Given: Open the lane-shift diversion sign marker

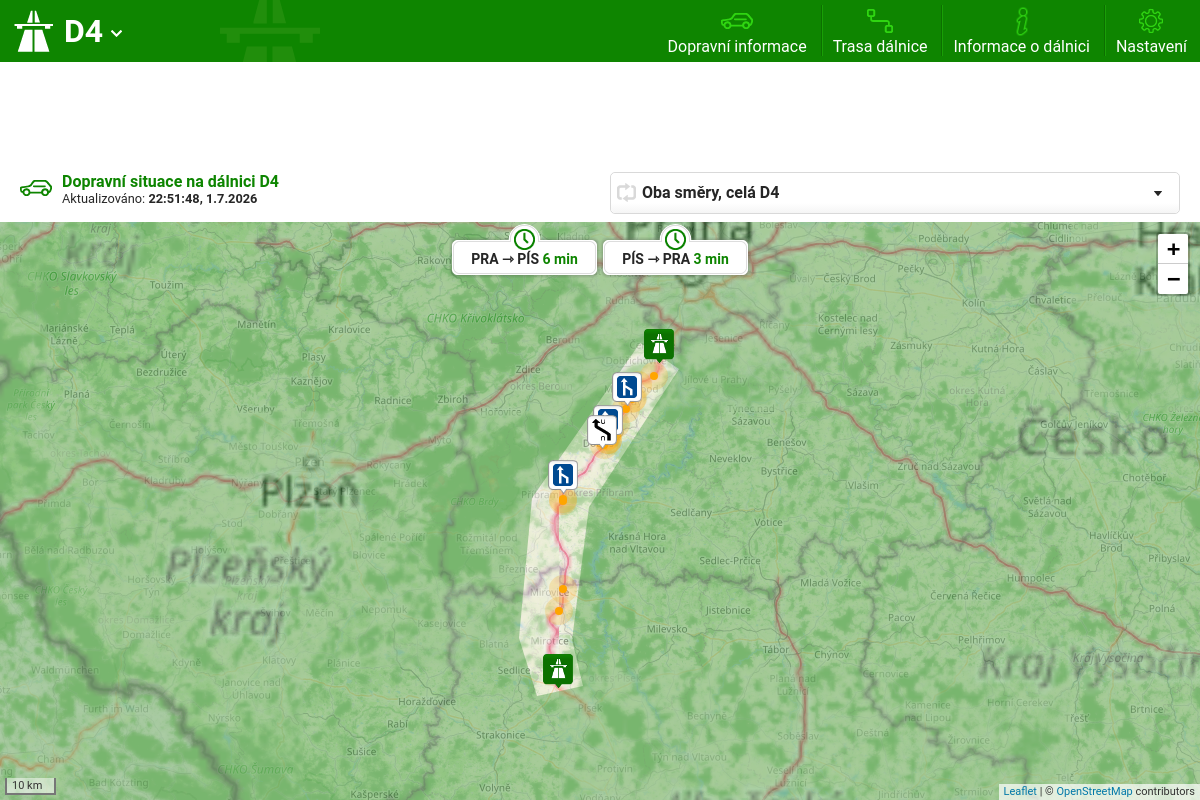Looking at the screenshot, I should tap(602, 431).
